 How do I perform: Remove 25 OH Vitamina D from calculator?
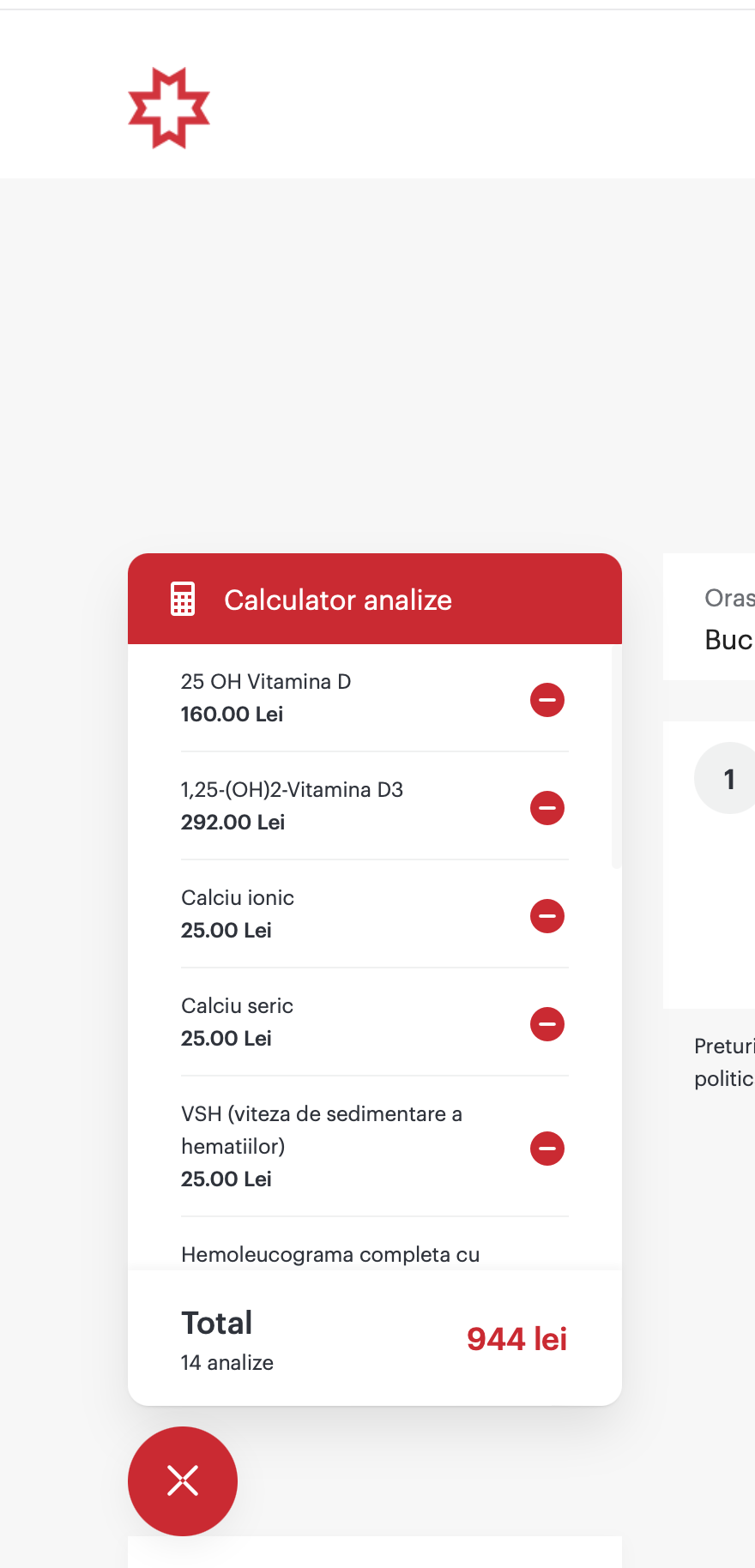pos(547,700)
